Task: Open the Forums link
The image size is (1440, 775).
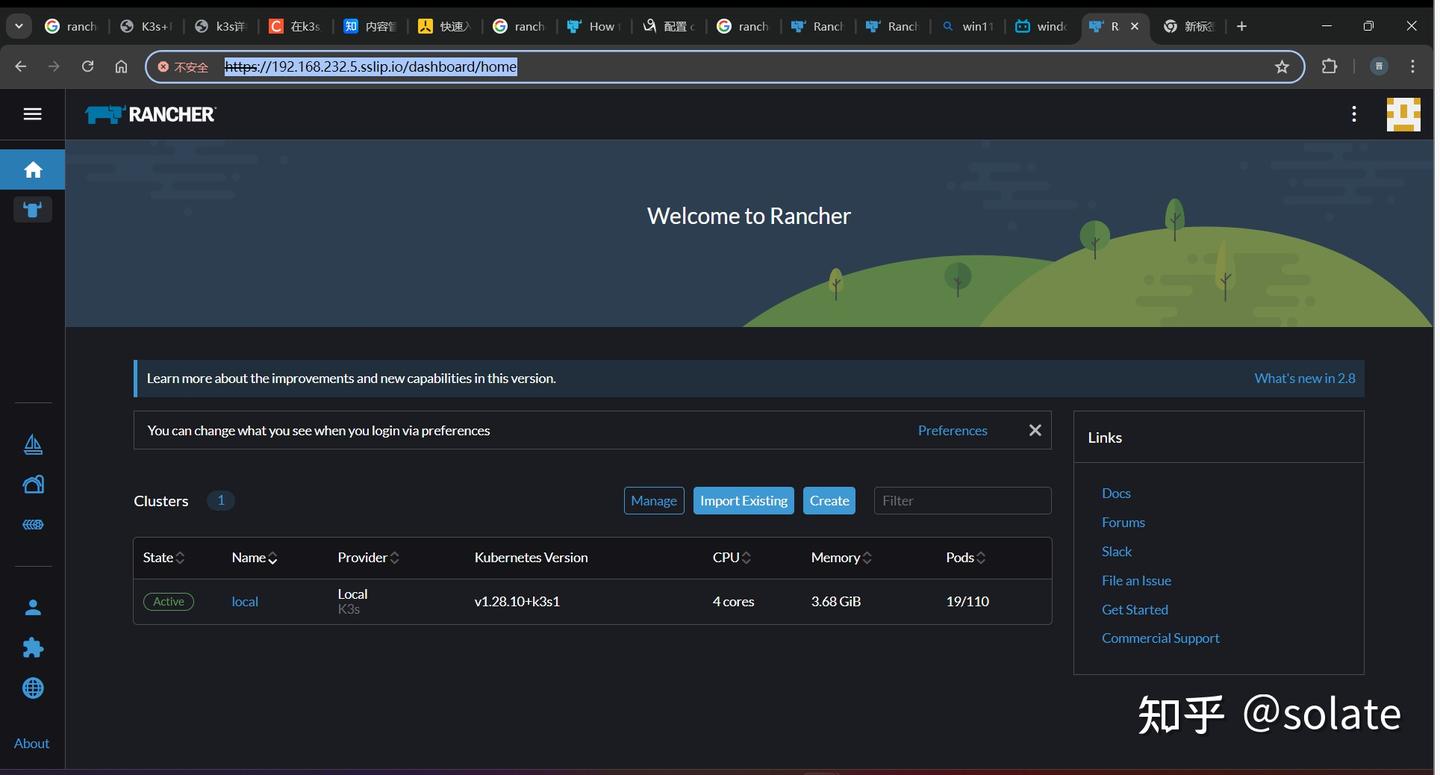Action: coord(1123,522)
